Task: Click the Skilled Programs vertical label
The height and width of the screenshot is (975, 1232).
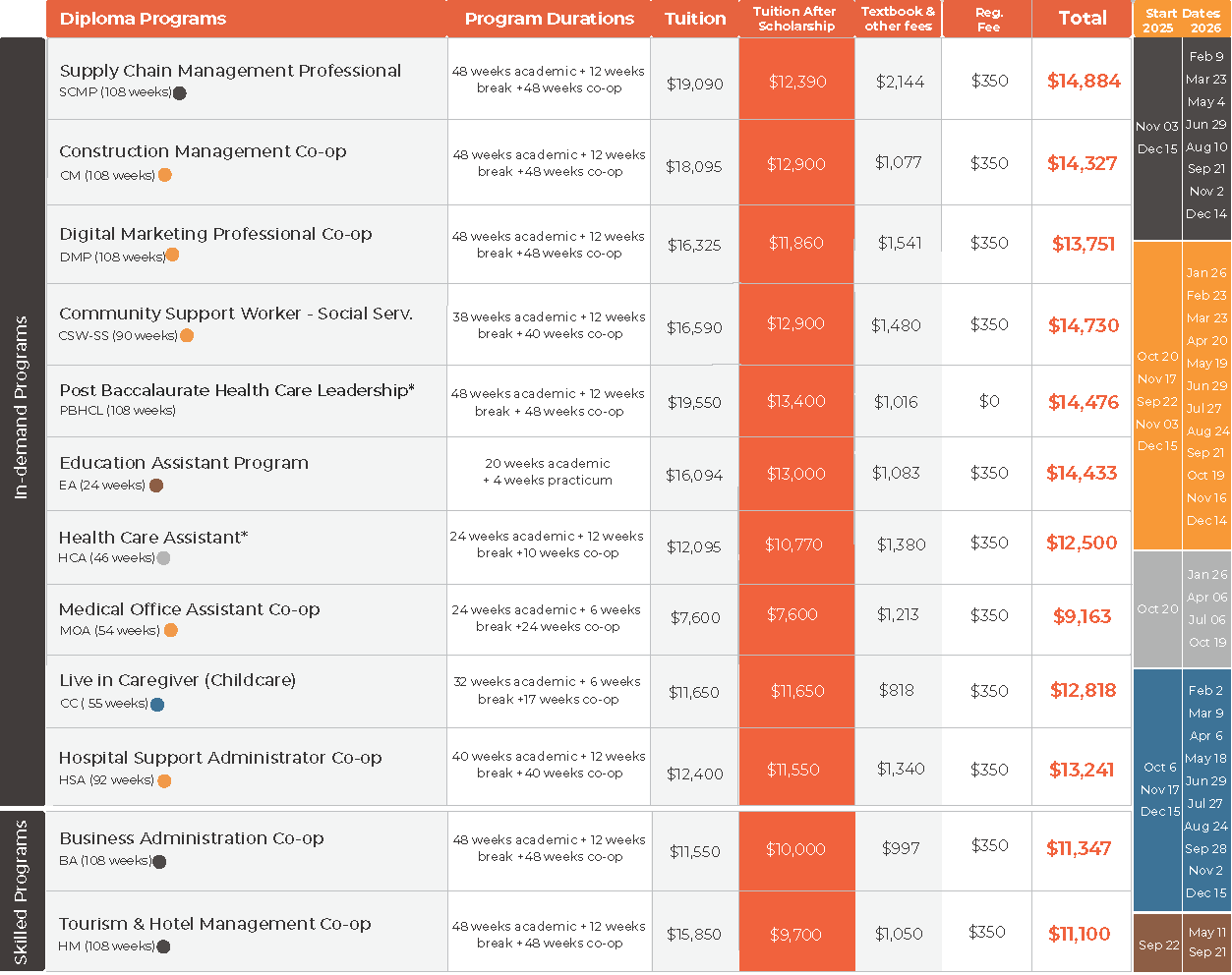Action: click(x=22, y=892)
